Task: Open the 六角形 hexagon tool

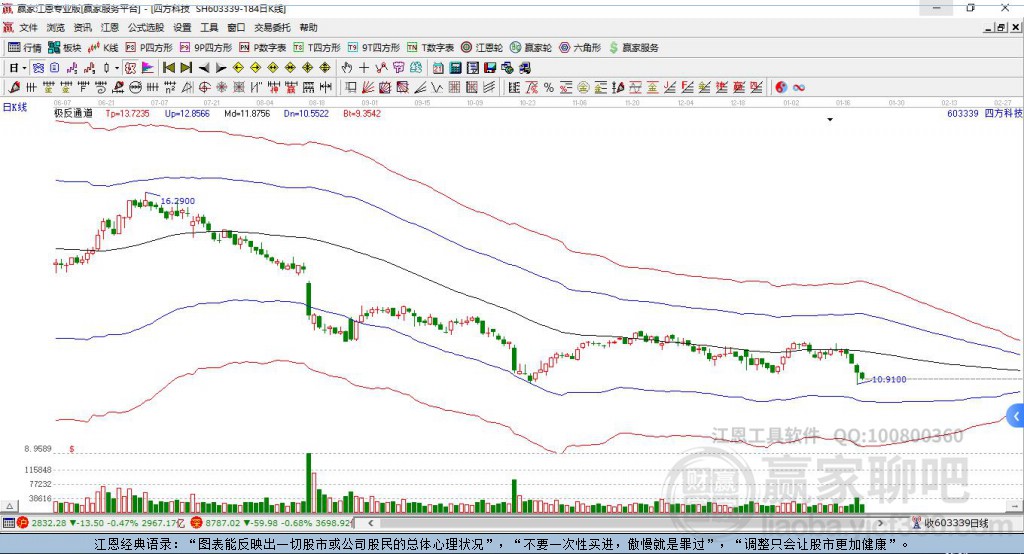Action: (580, 48)
